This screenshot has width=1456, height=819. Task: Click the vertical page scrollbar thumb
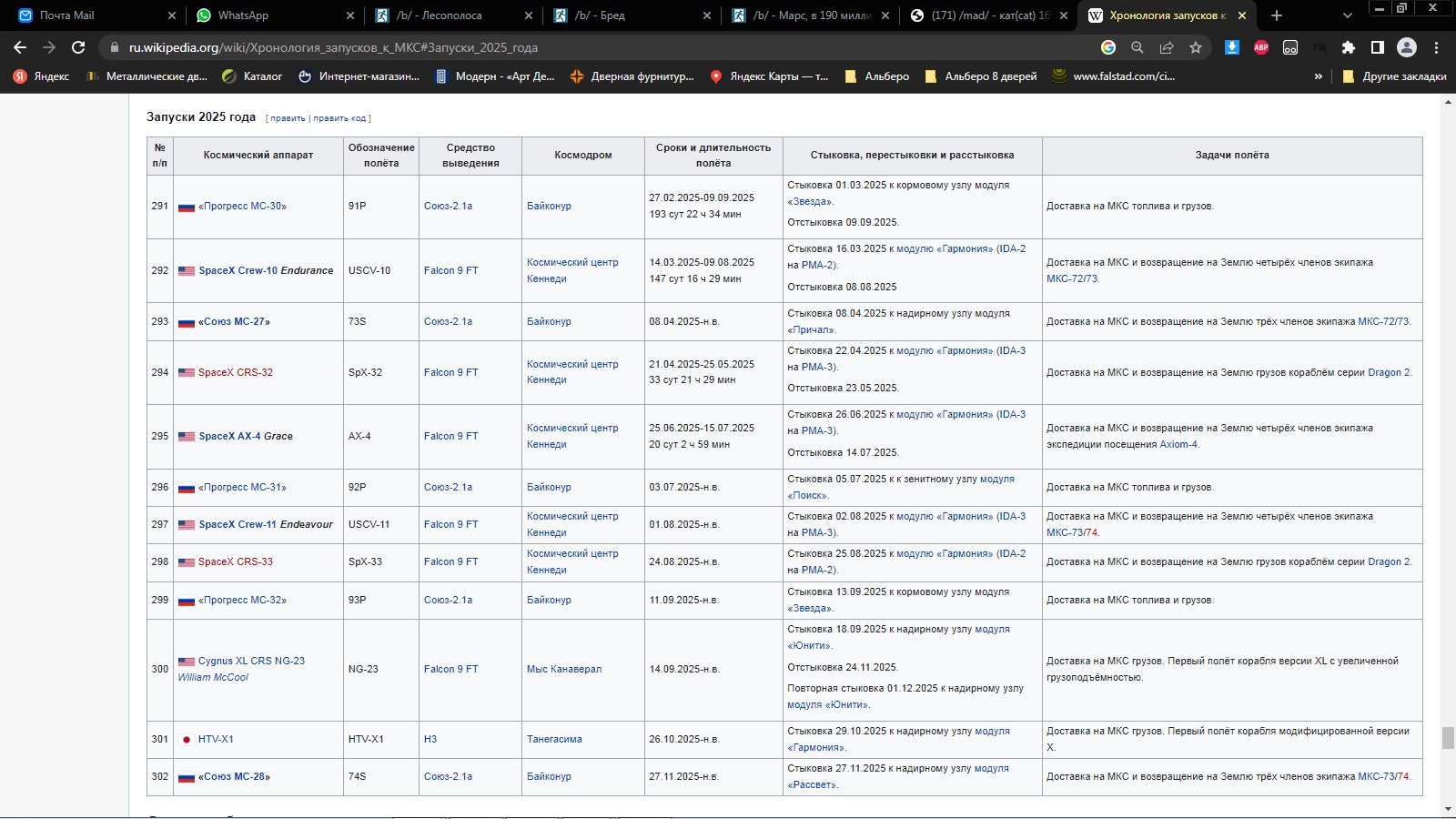tap(1448, 737)
